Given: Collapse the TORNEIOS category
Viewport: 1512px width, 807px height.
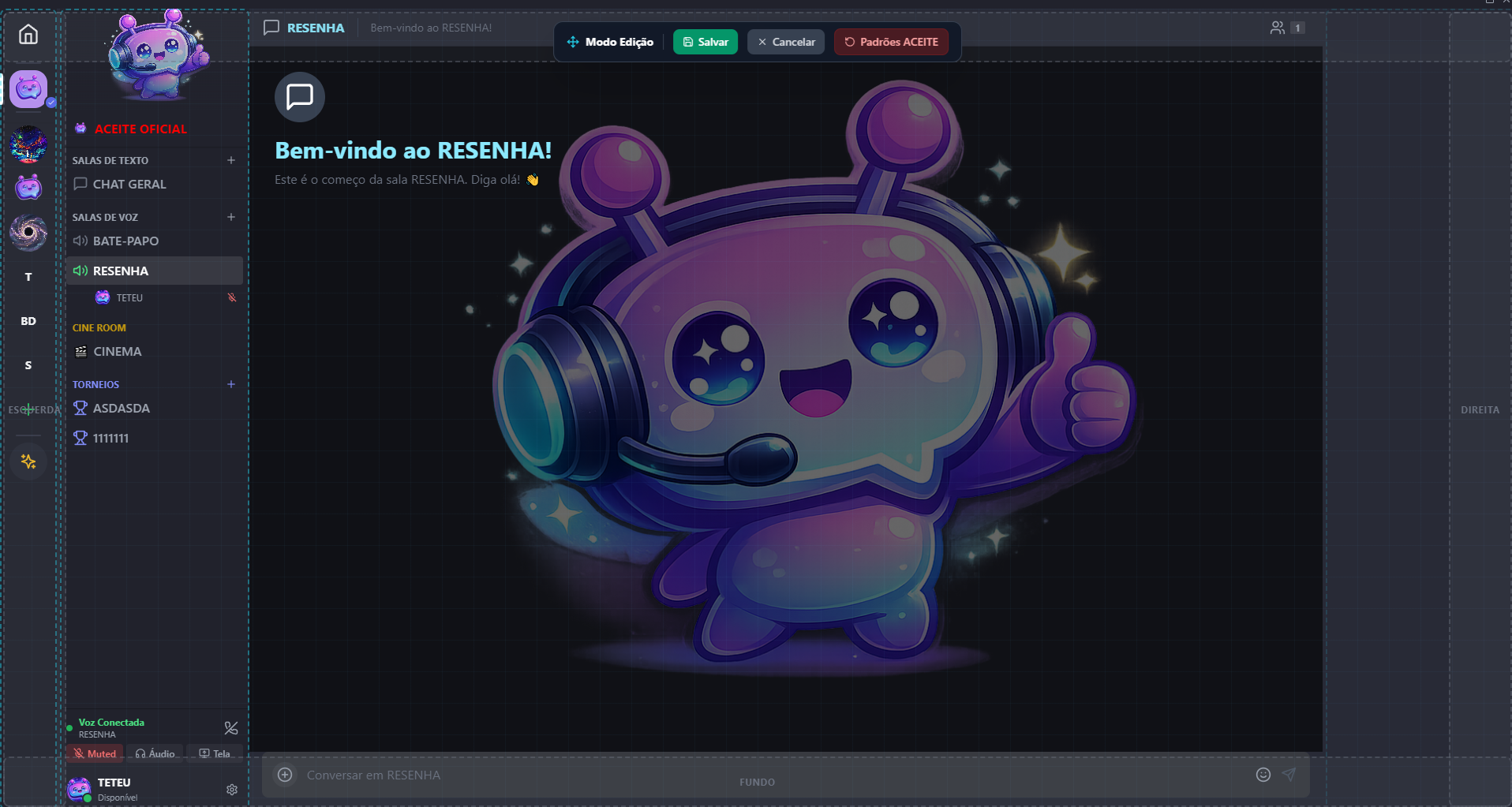Looking at the screenshot, I should click(95, 384).
